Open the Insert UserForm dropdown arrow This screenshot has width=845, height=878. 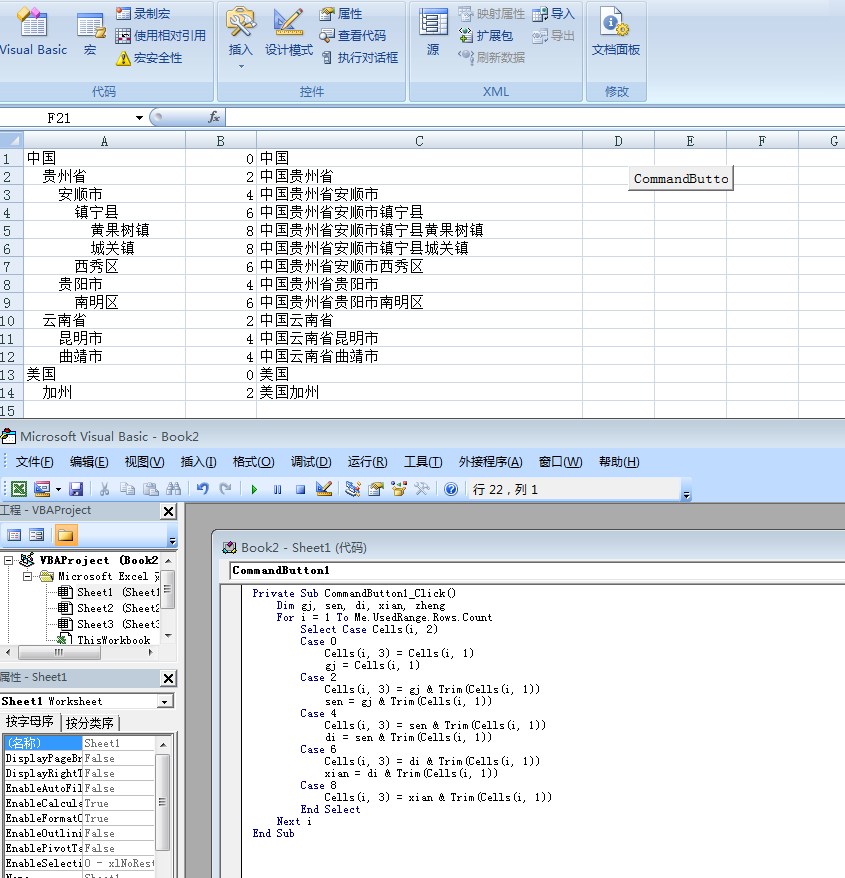tap(58, 489)
